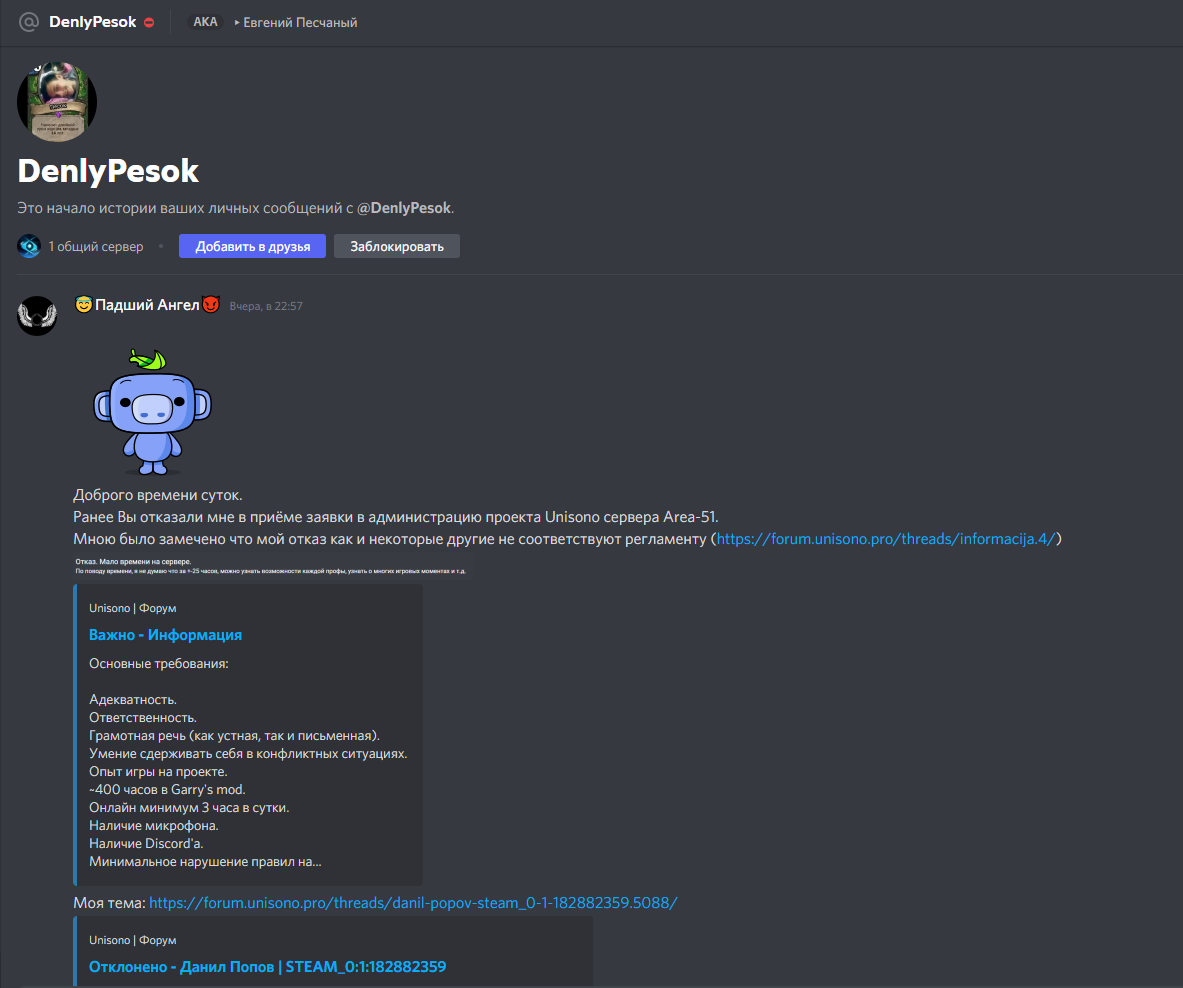Open the Отклонено - Данил Попов embed title
The image size is (1183, 988).
click(267, 967)
